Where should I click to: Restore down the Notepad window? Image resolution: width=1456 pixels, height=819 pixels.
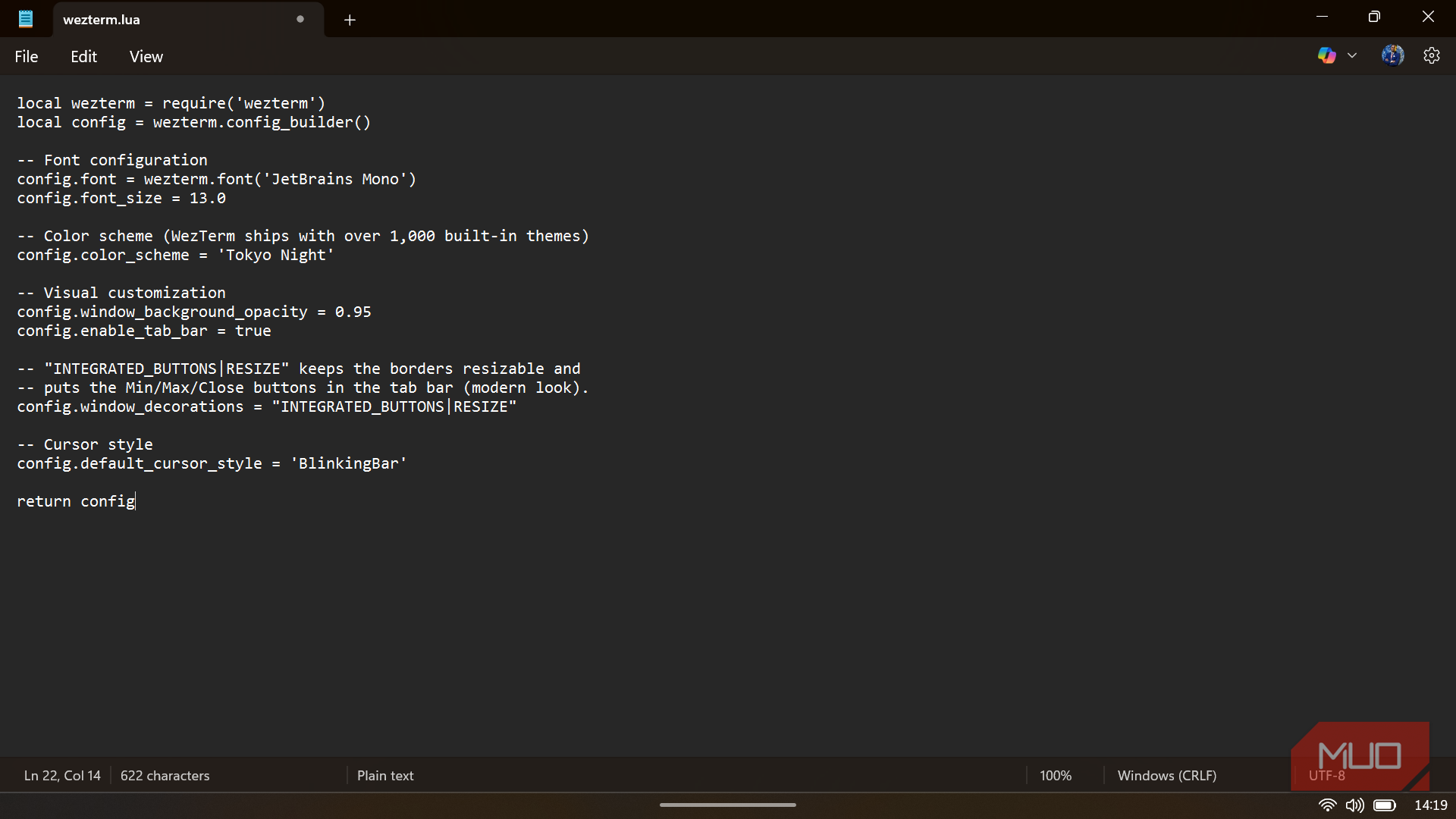click(1374, 17)
